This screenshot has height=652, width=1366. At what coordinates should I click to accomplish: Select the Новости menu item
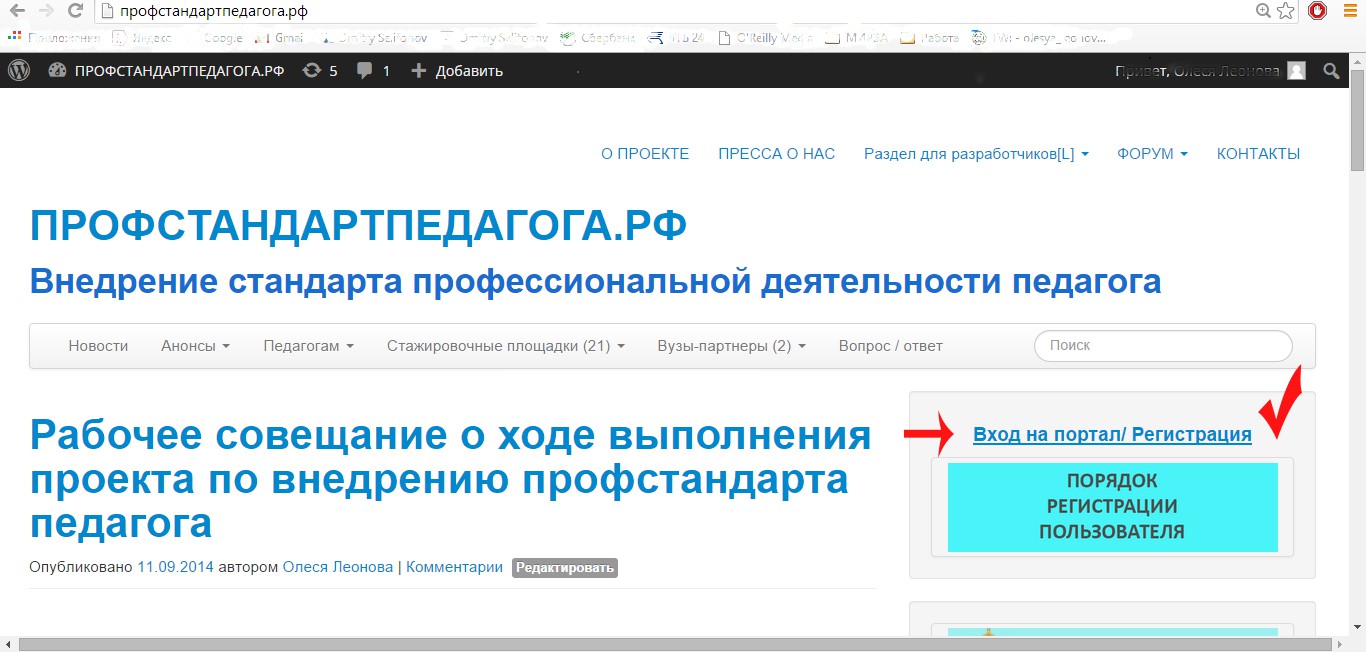(98, 346)
